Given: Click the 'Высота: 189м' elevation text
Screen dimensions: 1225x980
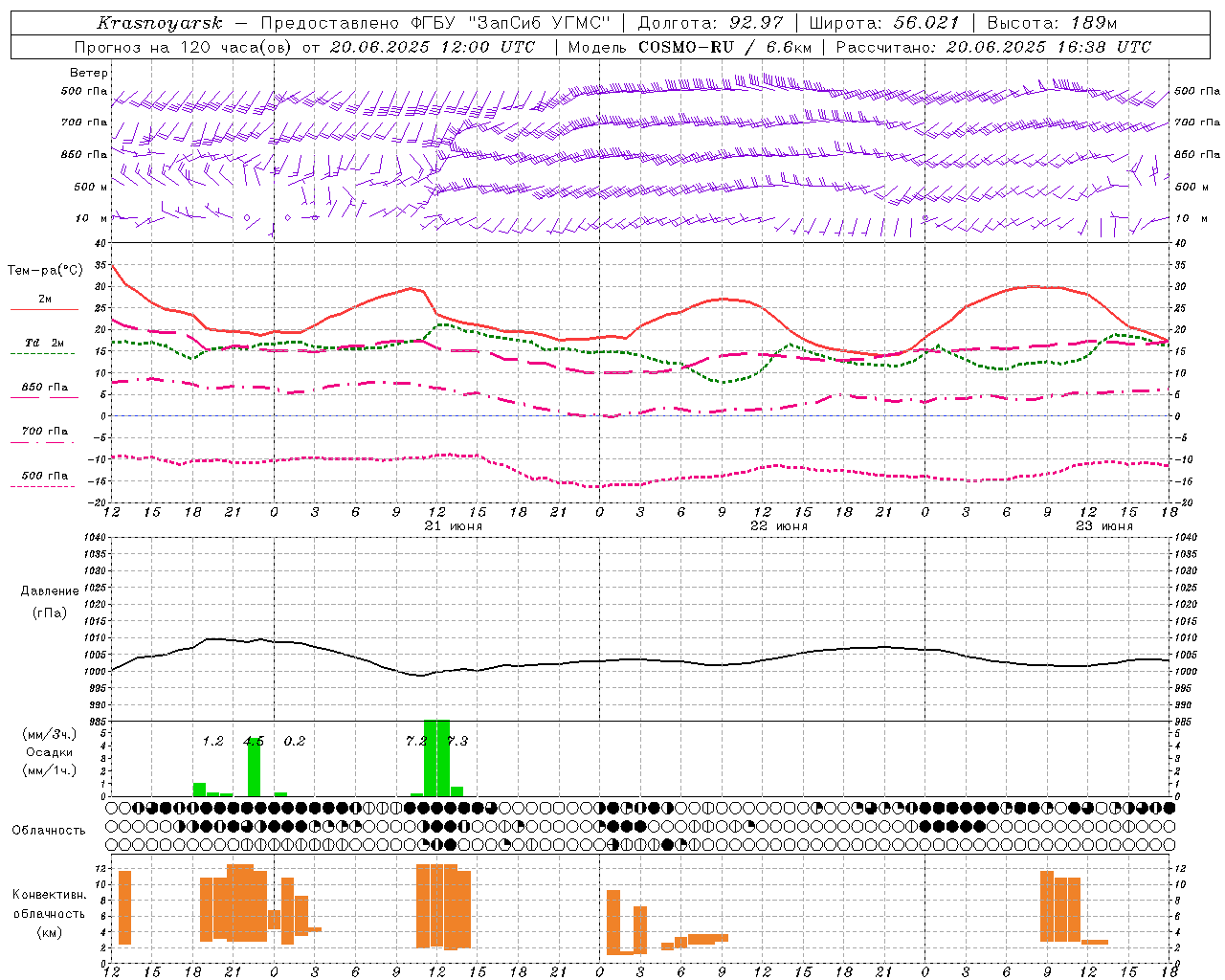Looking at the screenshot, I should pyautogui.click(x=1051, y=23).
